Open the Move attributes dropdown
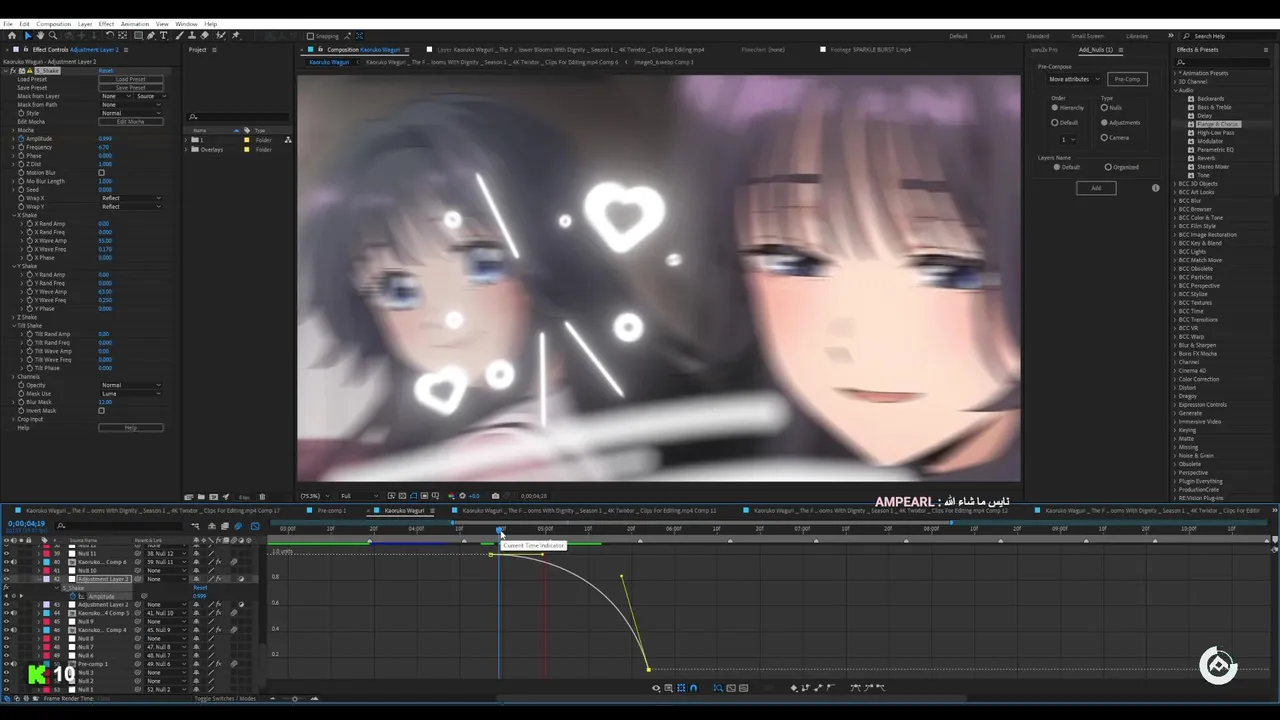 1073,79
